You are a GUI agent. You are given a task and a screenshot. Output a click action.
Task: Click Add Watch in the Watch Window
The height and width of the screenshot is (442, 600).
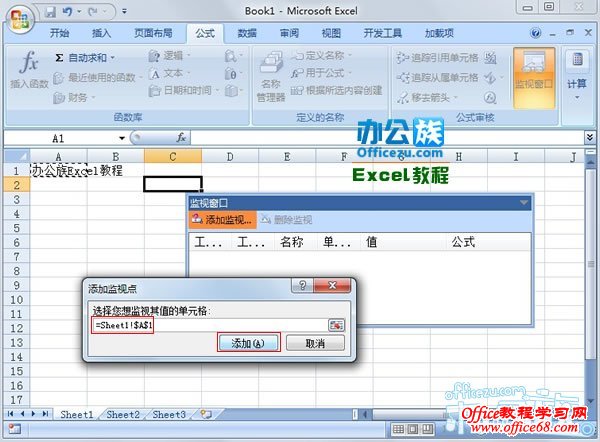[223, 220]
